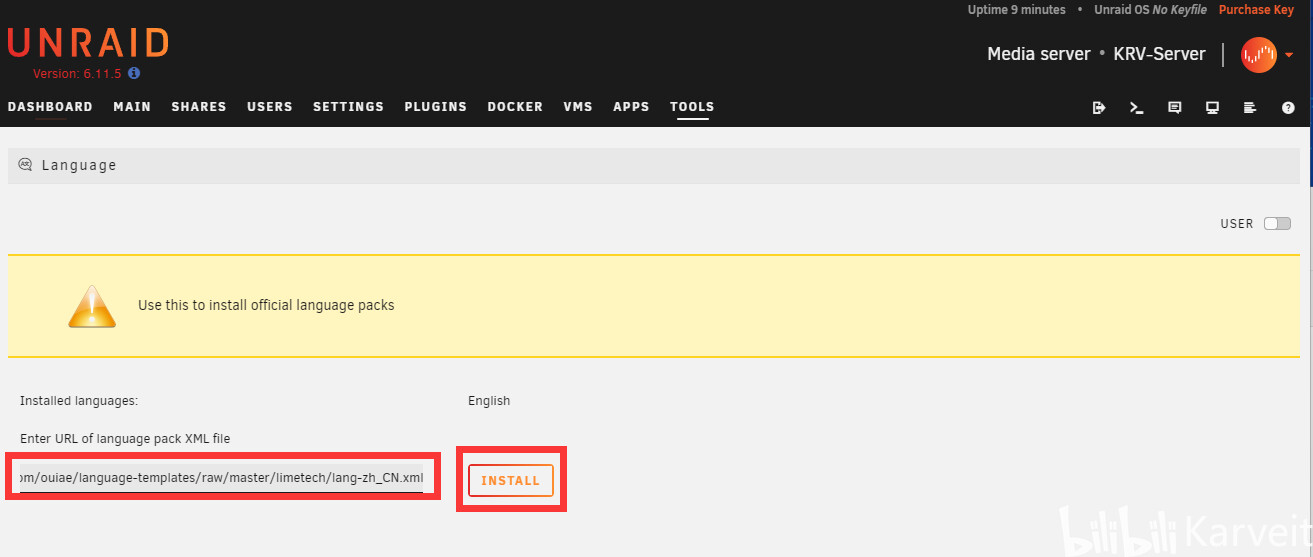Open the feedback speech-bubble icon
This screenshot has height=557, width=1313.
tap(1175, 108)
